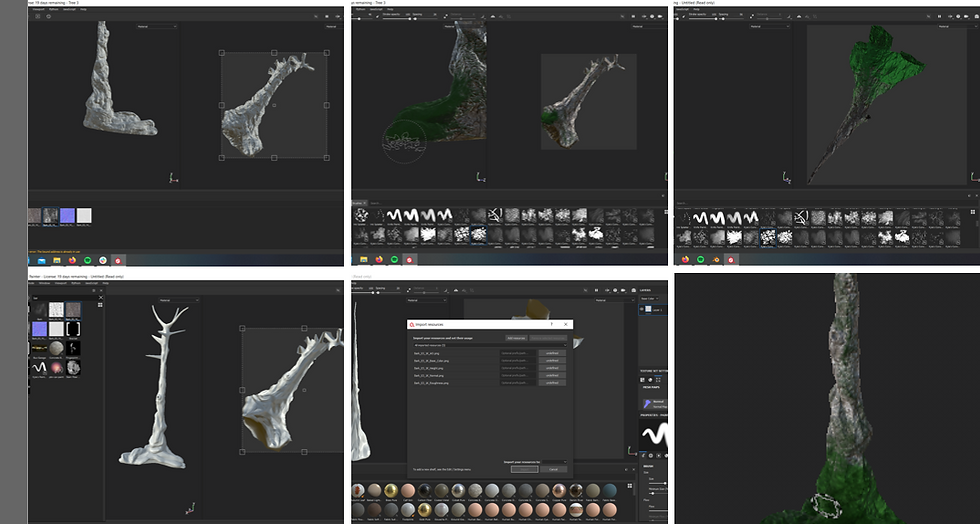
Task: Open the undefined dropdown for Bark Roughness.png
Action: (552, 383)
